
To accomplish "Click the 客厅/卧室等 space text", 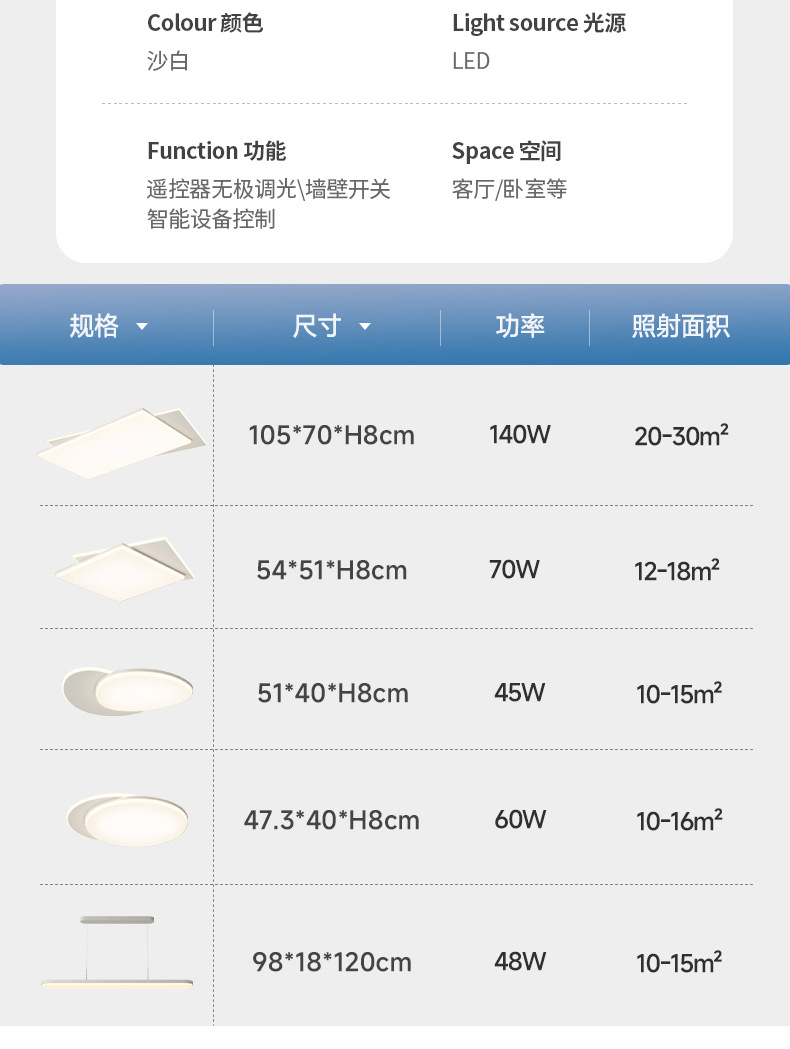I will 509,189.
